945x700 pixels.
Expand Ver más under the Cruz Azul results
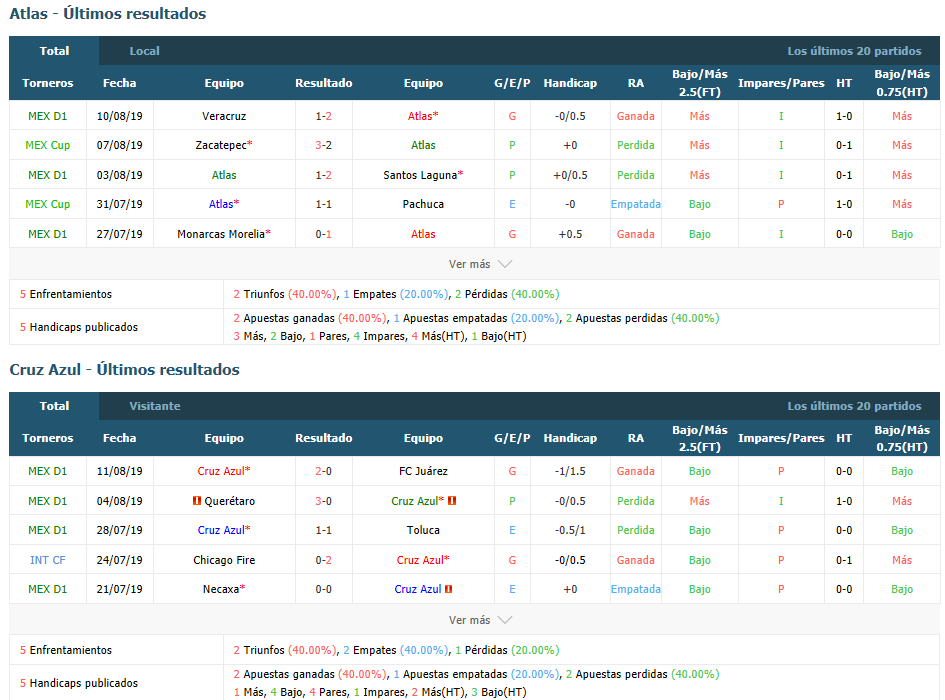[480, 620]
